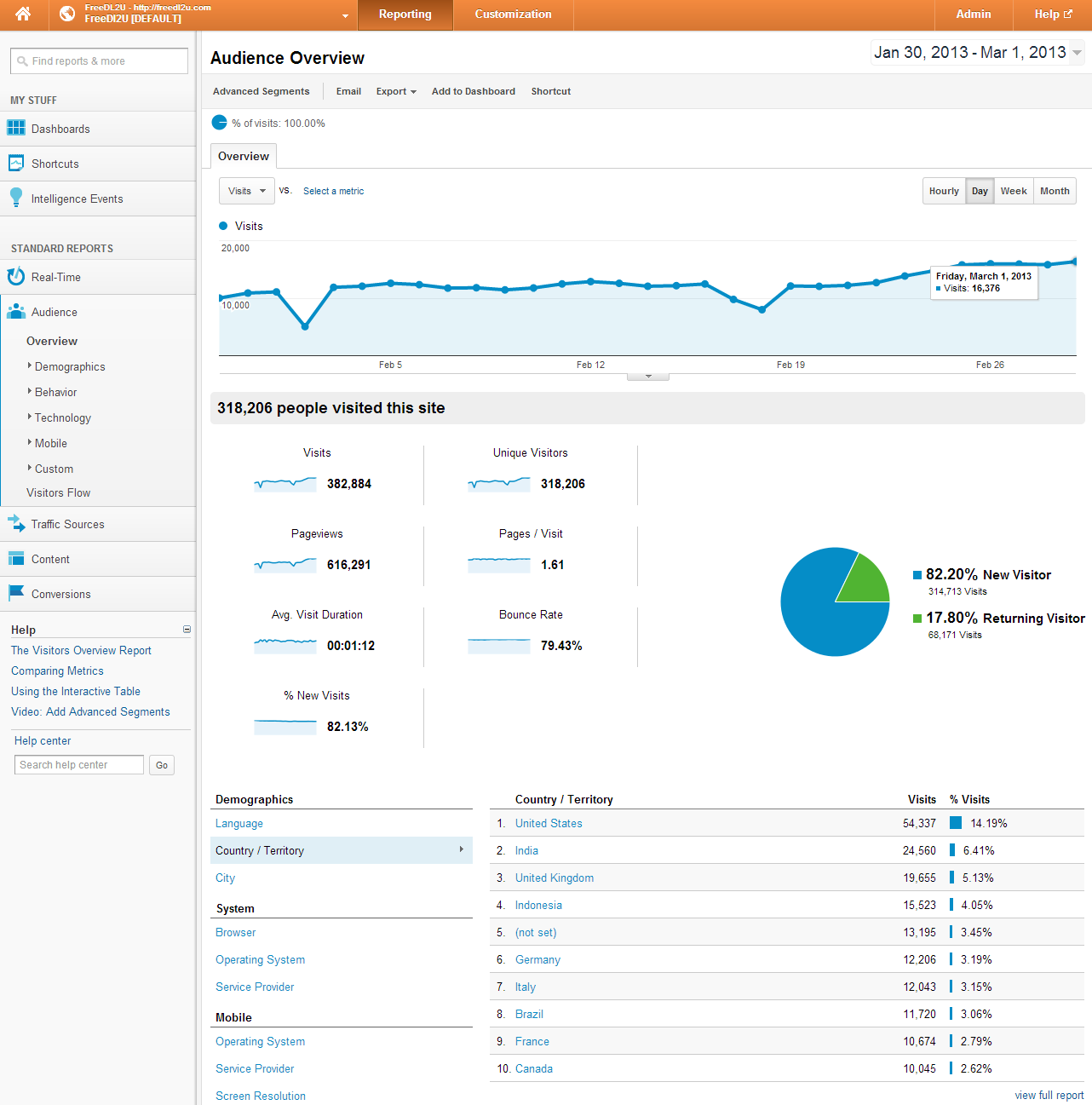Open Dashboards via its grid icon

16,129
